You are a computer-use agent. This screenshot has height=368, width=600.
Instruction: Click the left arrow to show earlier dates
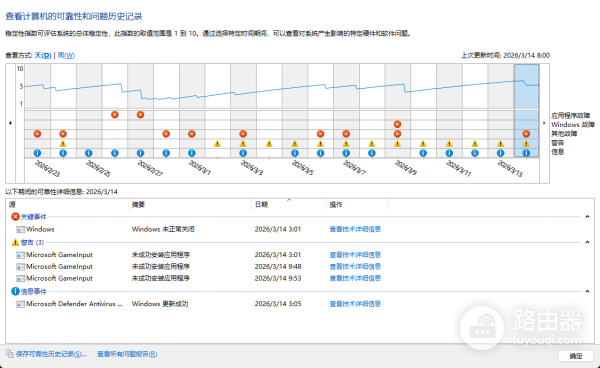(10, 123)
